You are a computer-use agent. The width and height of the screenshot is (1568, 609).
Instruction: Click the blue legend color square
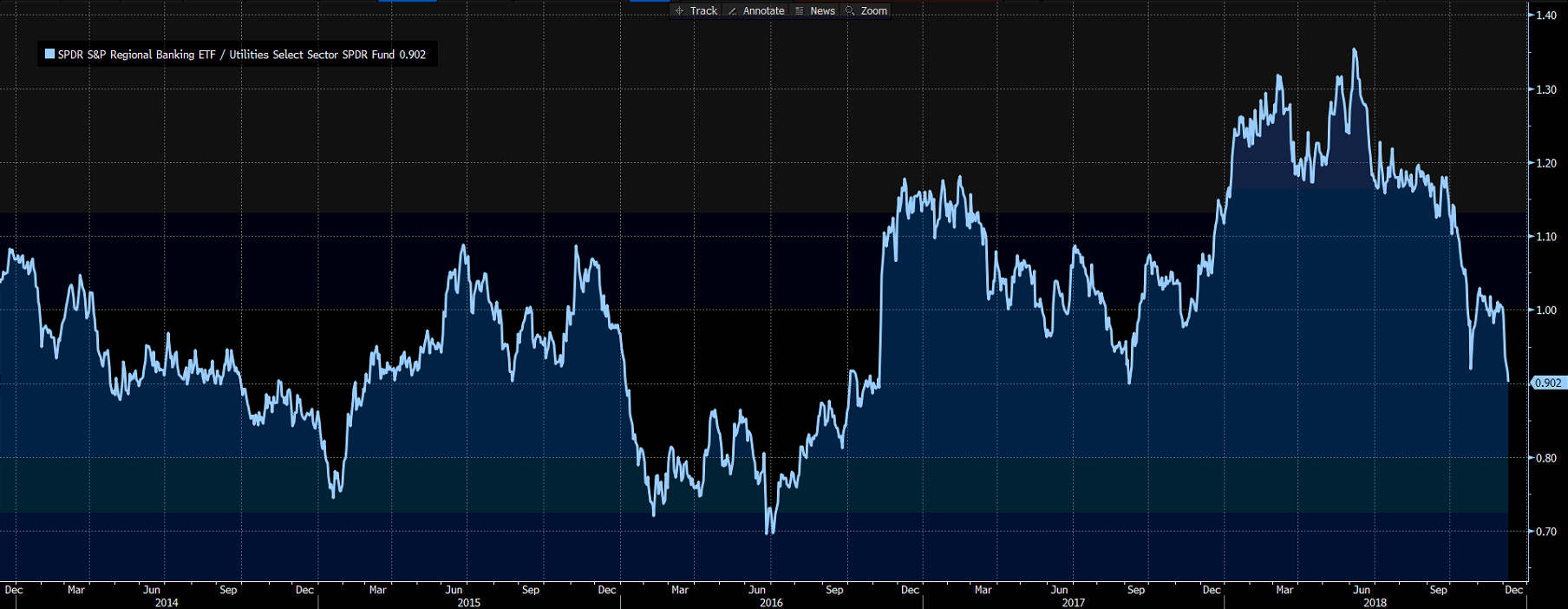coord(49,54)
